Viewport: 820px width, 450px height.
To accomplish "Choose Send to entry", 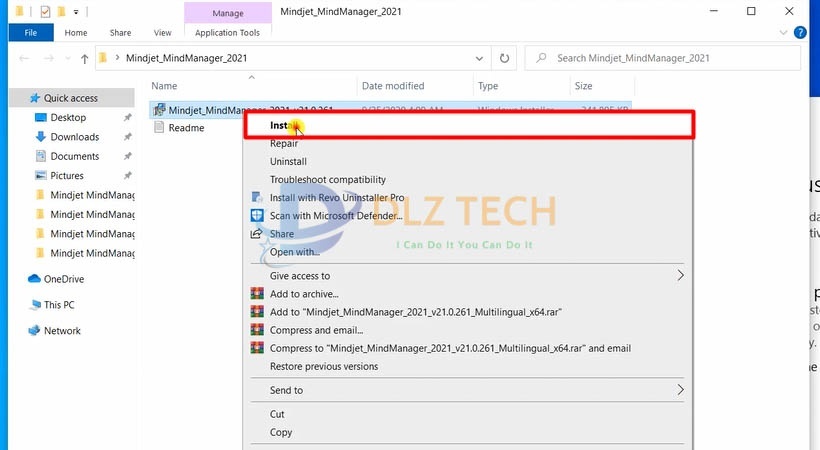I will click(x=286, y=390).
